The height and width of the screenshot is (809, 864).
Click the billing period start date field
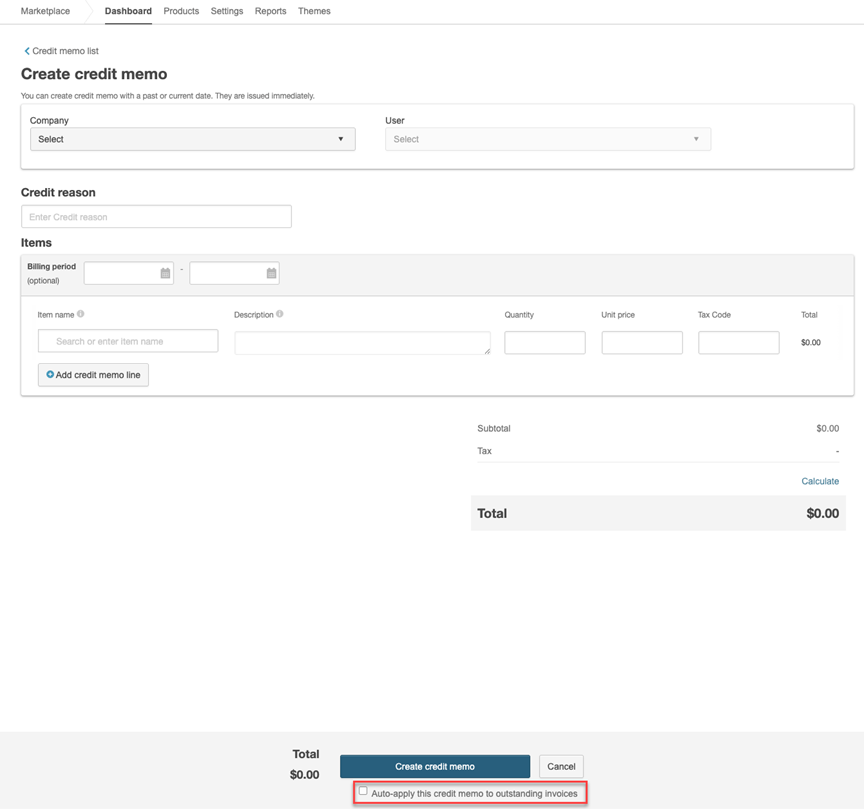129,273
